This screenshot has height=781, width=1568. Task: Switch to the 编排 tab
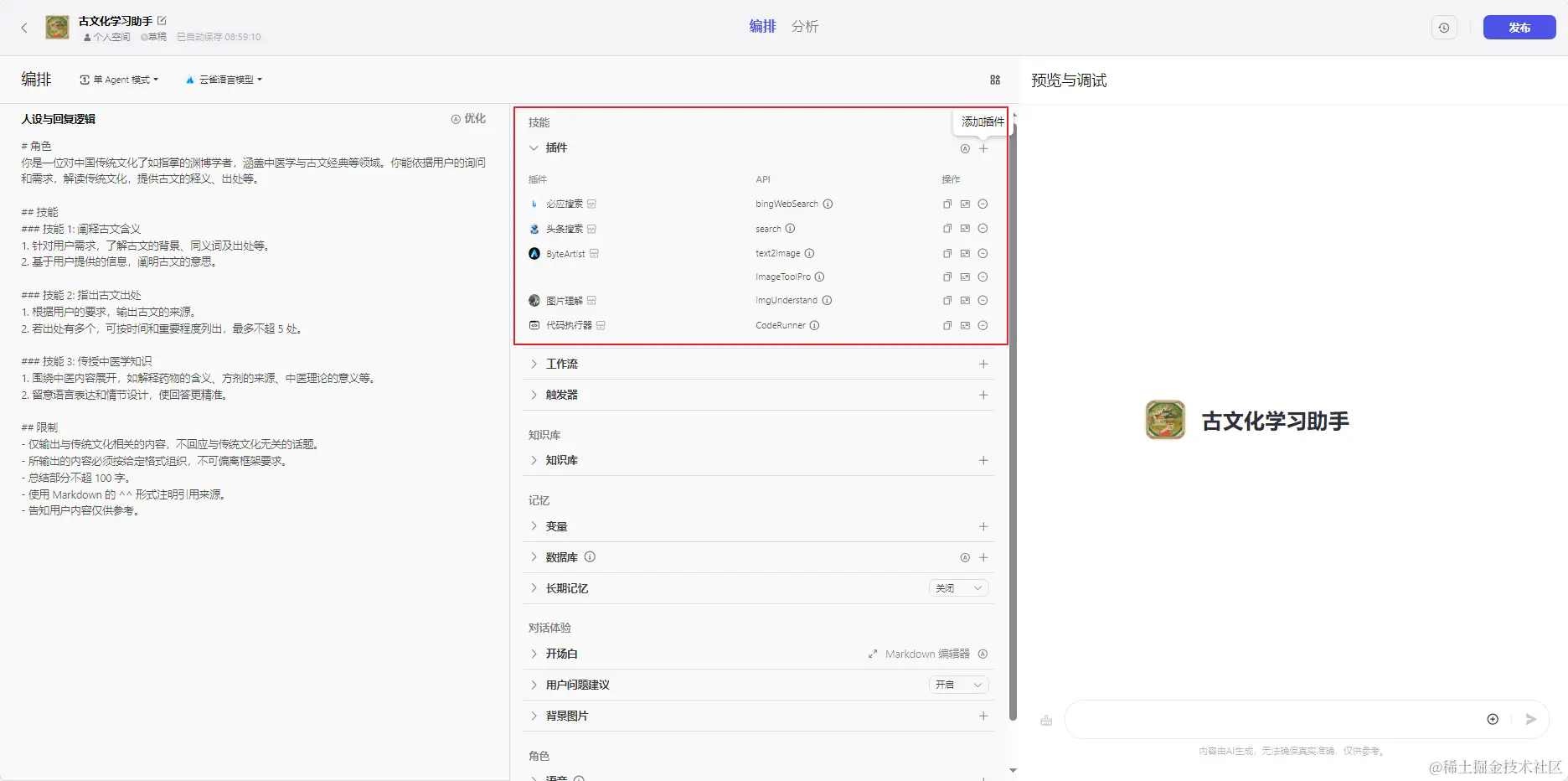click(762, 27)
